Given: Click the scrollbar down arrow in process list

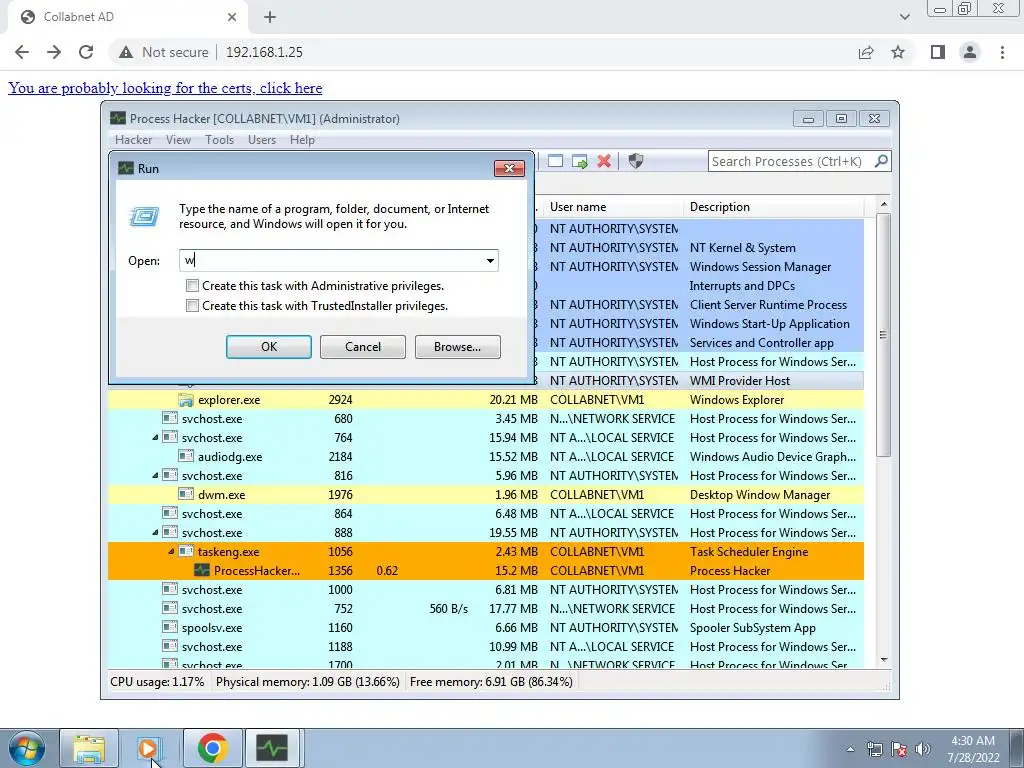Looking at the screenshot, I should coord(884,660).
